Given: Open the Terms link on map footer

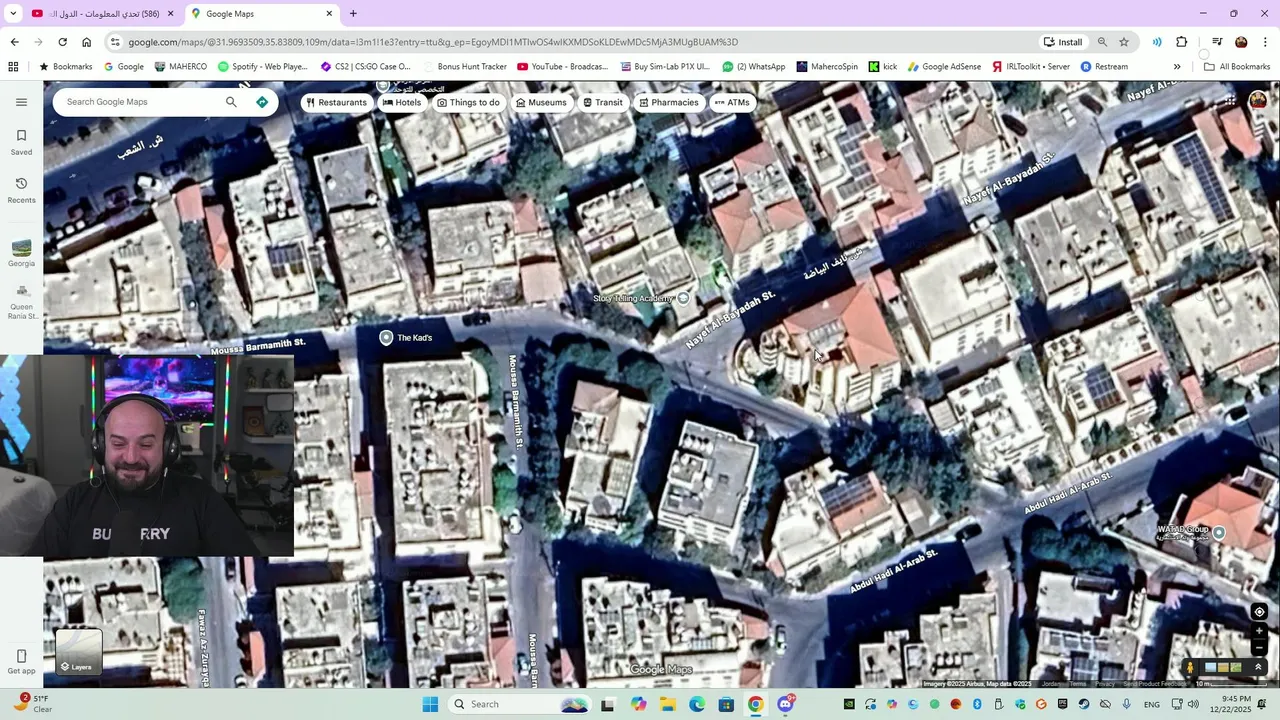Looking at the screenshot, I should coord(1077,684).
